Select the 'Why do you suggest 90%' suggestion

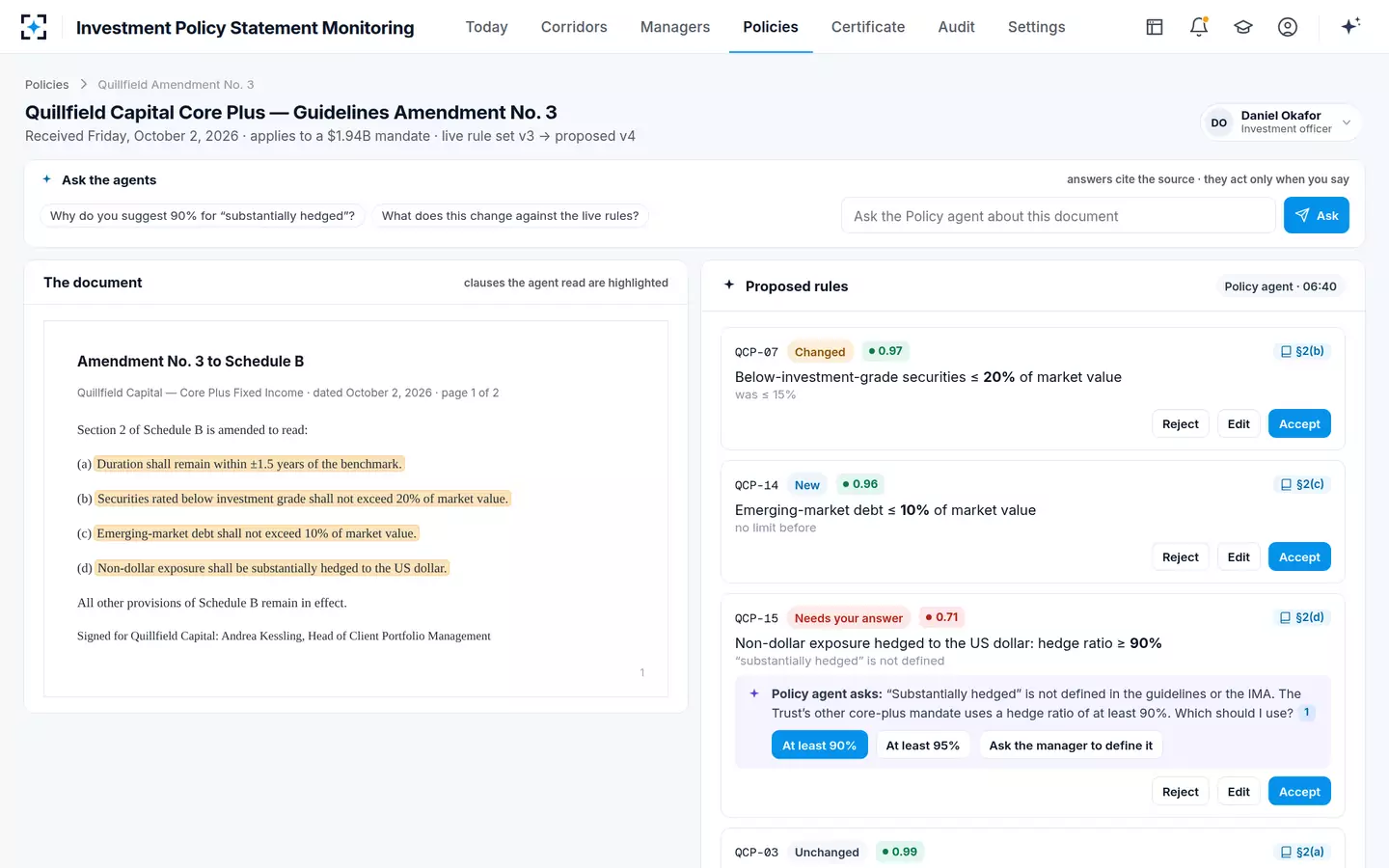coord(203,216)
